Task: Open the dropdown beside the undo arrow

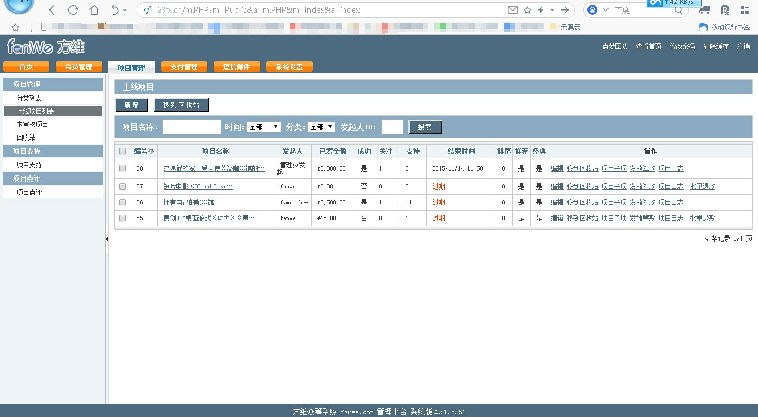Action: point(125,10)
